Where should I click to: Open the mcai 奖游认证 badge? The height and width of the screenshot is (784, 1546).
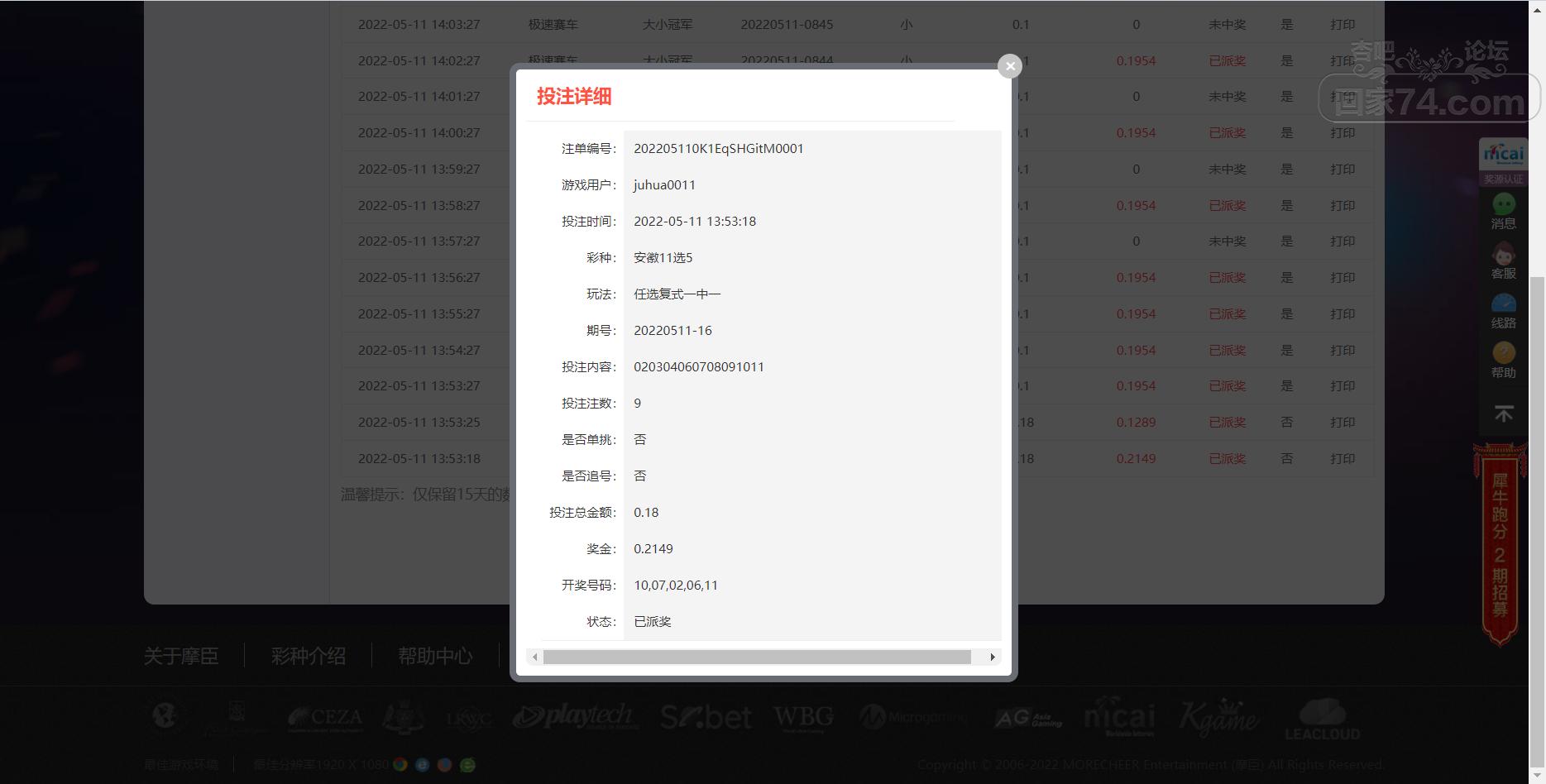tap(1503, 161)
